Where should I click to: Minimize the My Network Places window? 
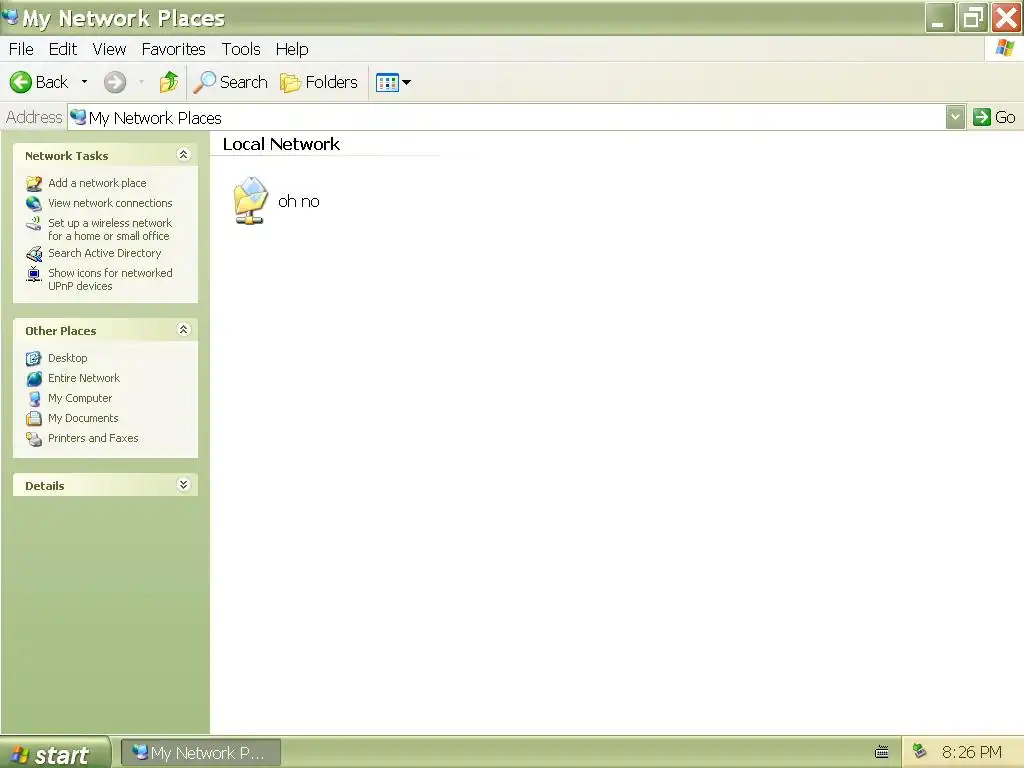(940, 18)
